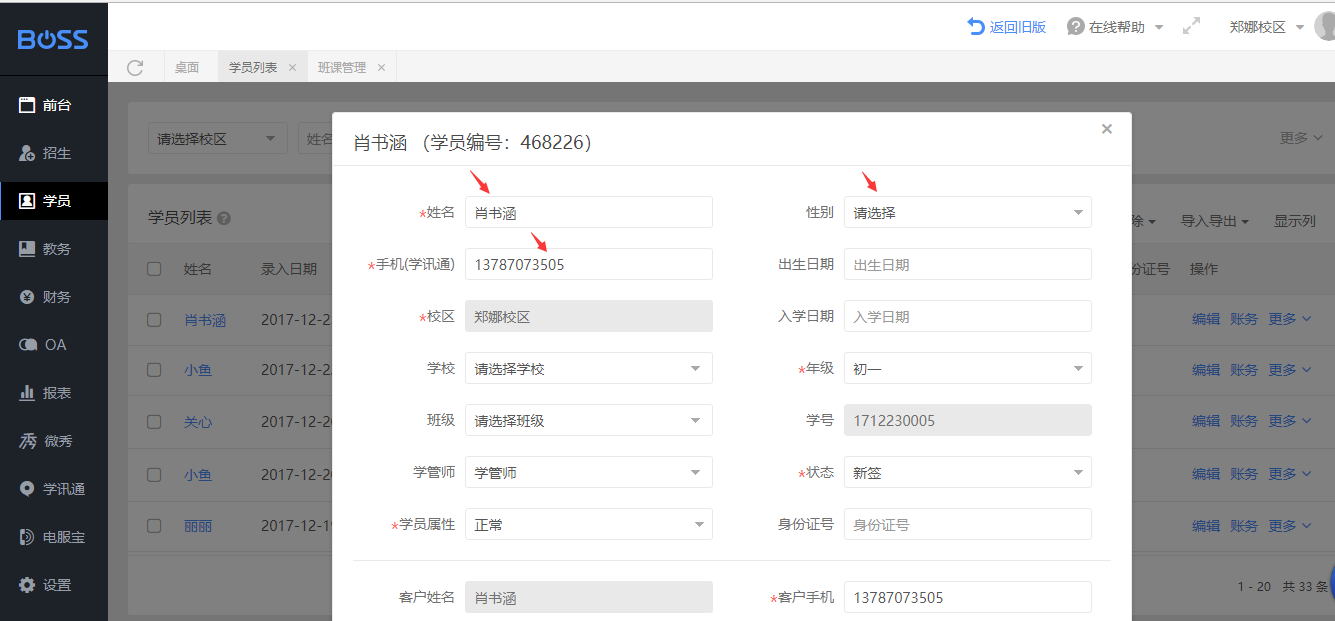Screen dimensions: 1335x621
Task: Expand 更多 filter options at top right
Action: (1301, 138)
